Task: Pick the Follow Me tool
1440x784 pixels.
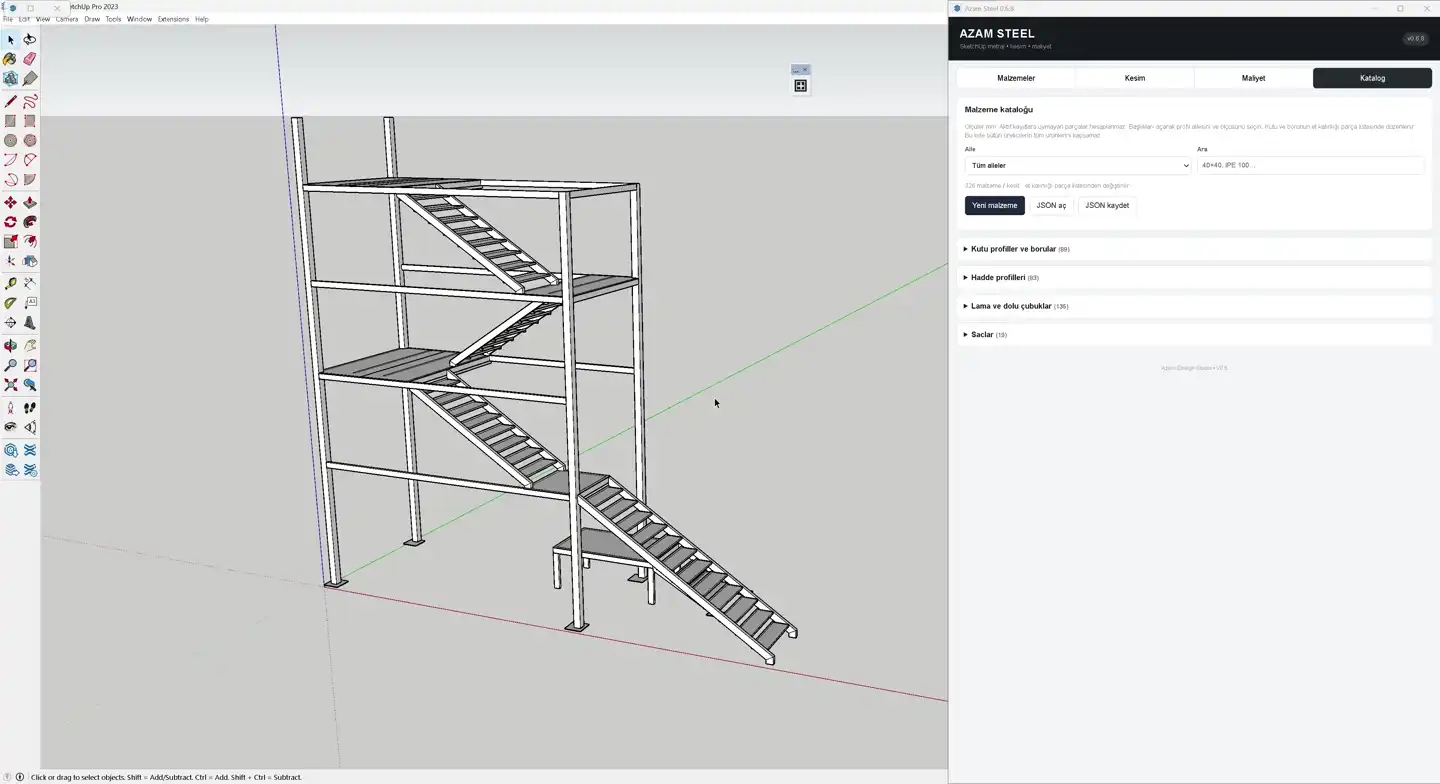Action: point(30,222)
